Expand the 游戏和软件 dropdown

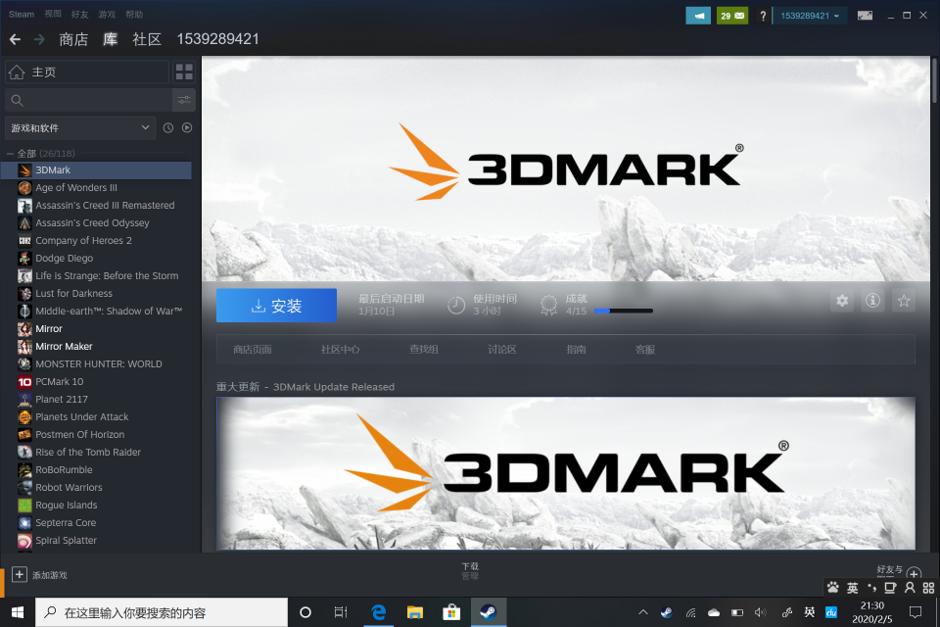(80, 128)
